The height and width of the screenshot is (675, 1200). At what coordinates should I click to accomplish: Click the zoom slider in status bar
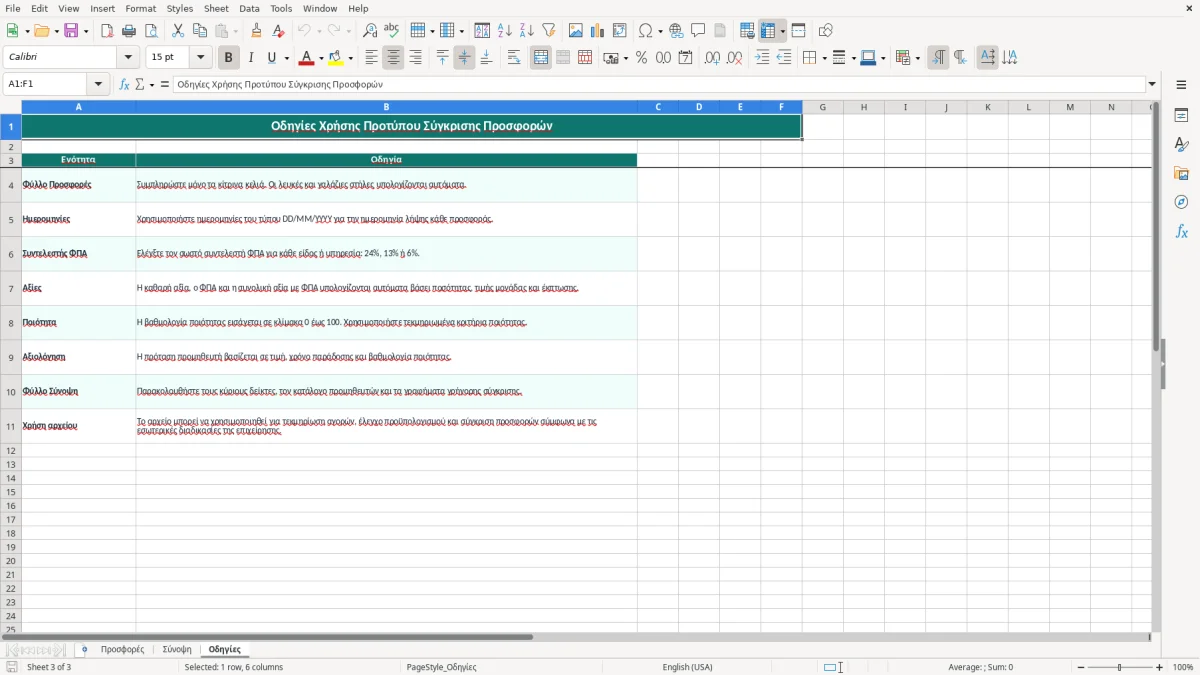tap(1120, 667)
